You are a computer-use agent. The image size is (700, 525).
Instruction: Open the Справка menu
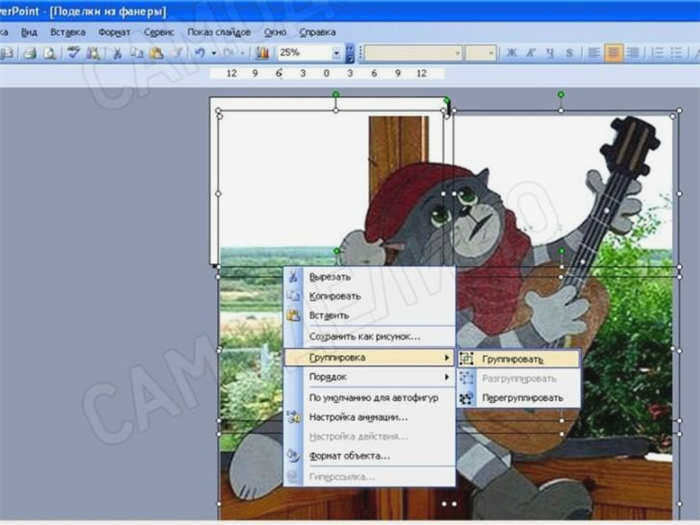click(x=317, y=32)
